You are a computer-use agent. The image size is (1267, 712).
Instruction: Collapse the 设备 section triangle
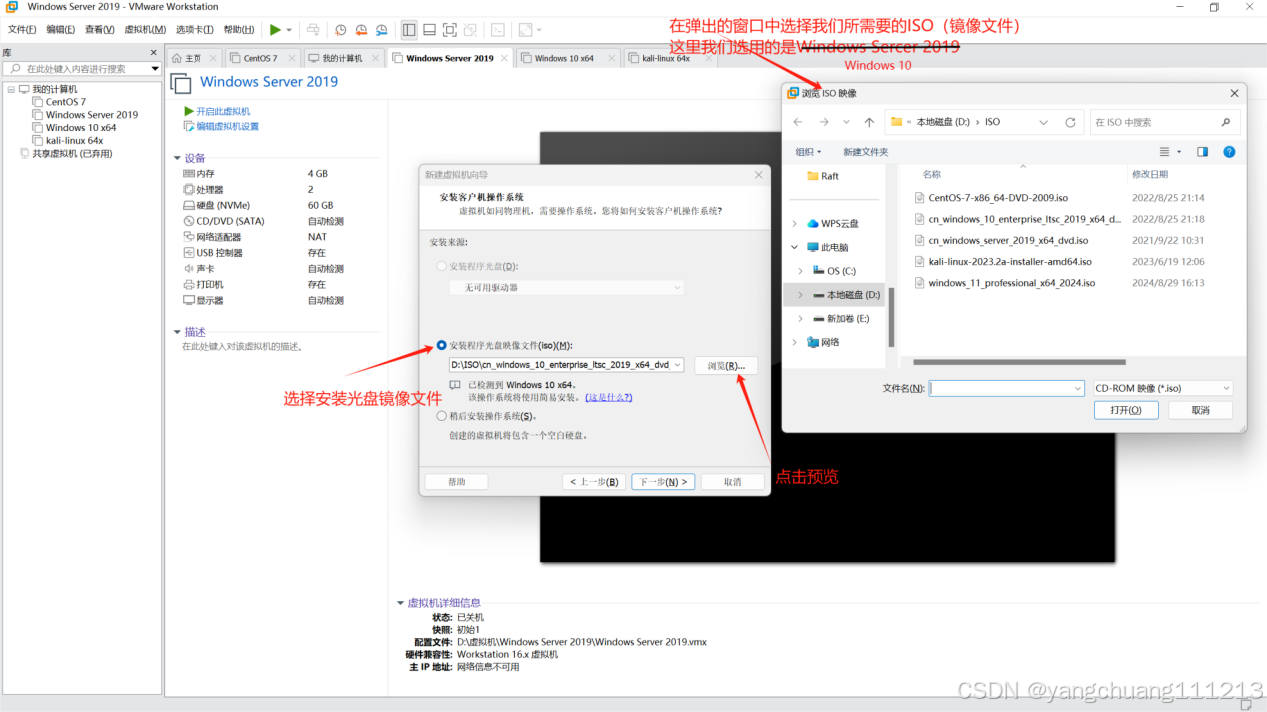(178, 158)
